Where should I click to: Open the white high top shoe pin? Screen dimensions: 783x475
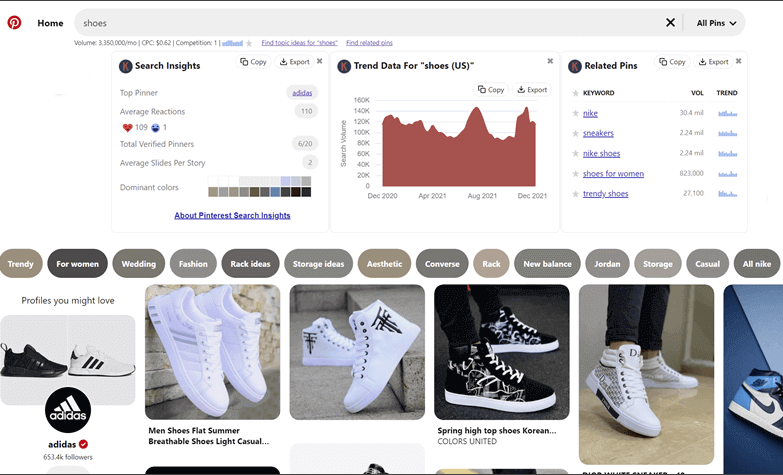click(357, 352)
